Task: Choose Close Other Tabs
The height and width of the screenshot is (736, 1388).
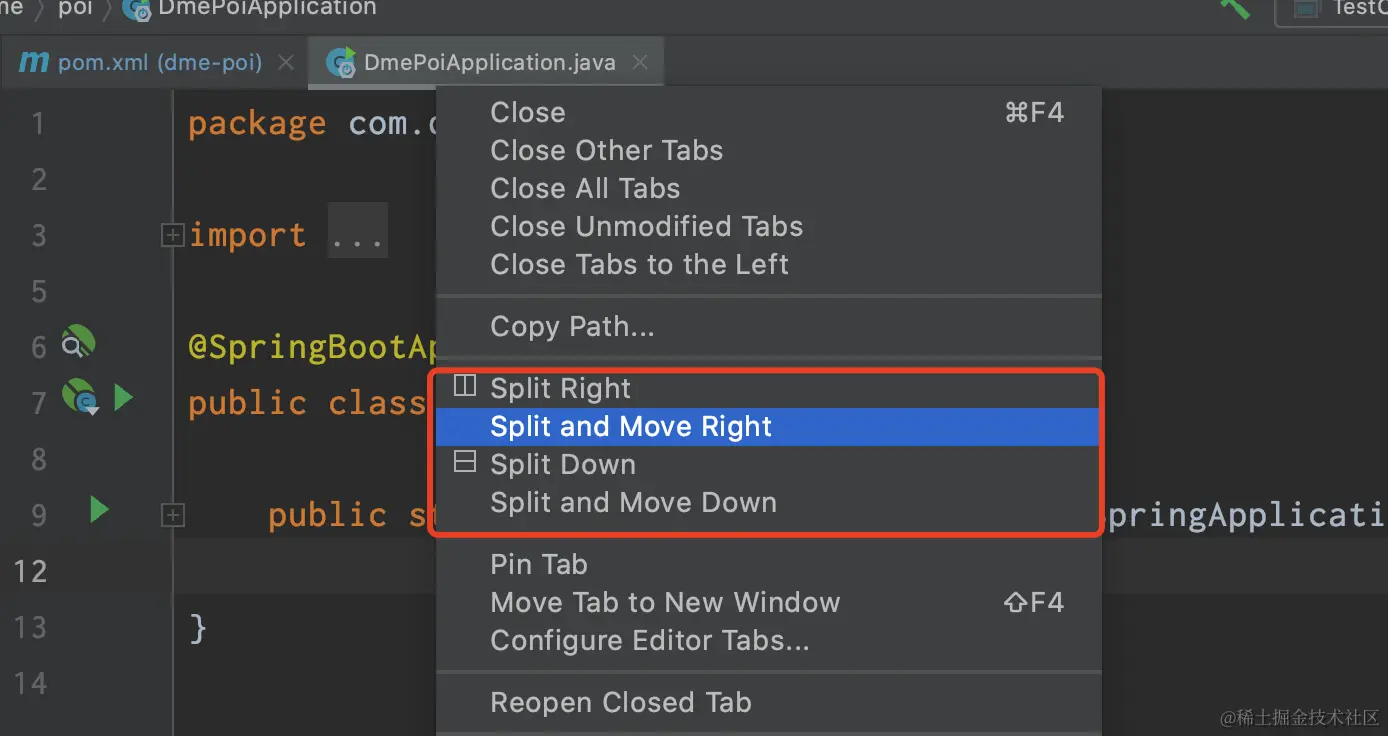Action: coord(606,151)
